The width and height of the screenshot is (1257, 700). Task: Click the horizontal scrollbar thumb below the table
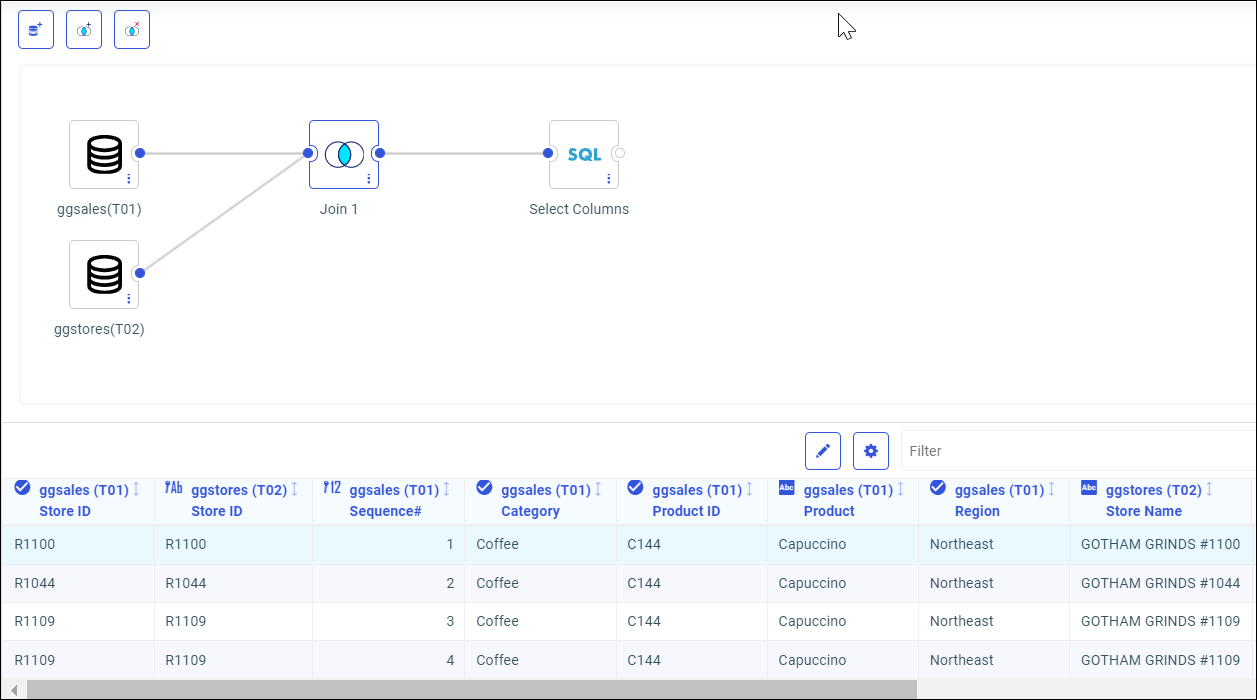[472, 690]
